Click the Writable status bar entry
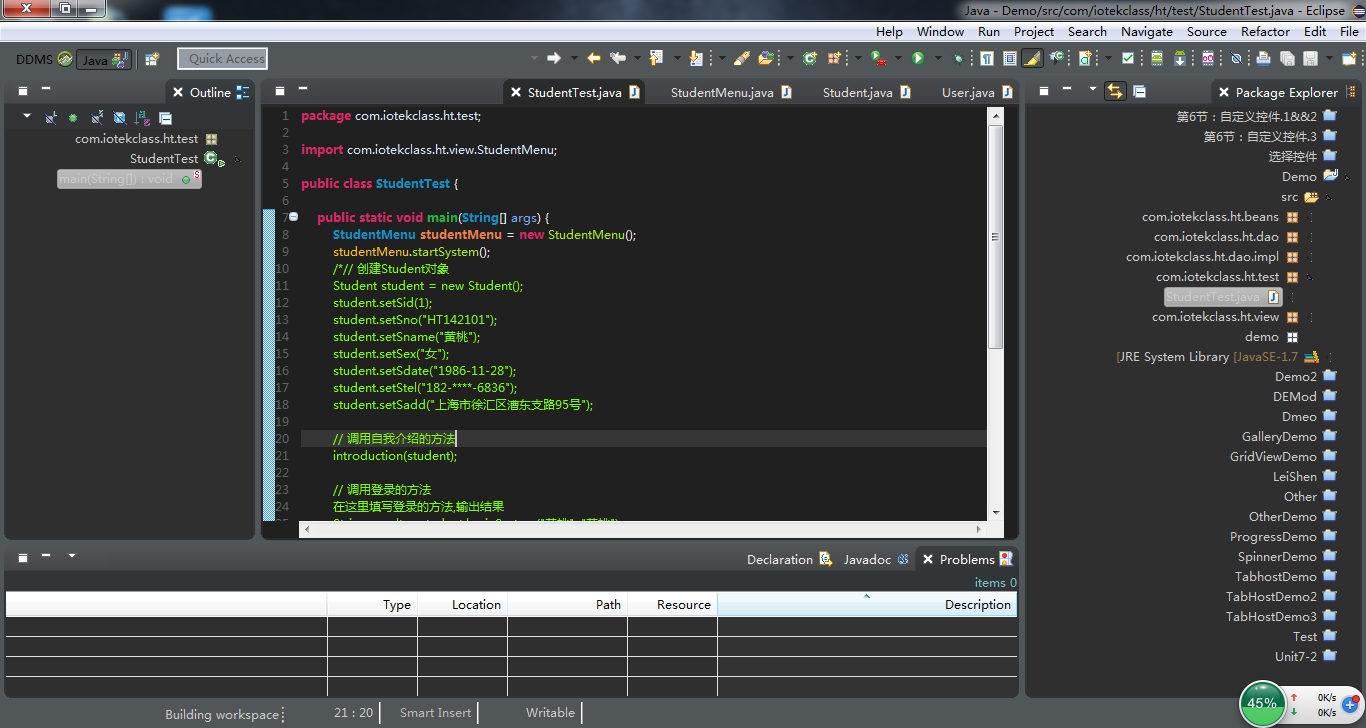Image resolution: width=1366 pixels, height=728 pixels. (550, 713)
